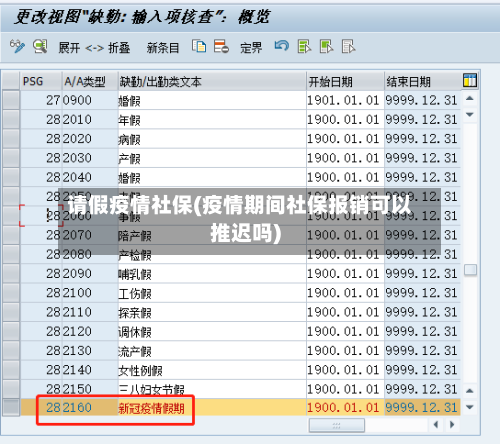The image size is (500, 444).
Task: Click the 0900 type cell
Action: coord(90,100)
